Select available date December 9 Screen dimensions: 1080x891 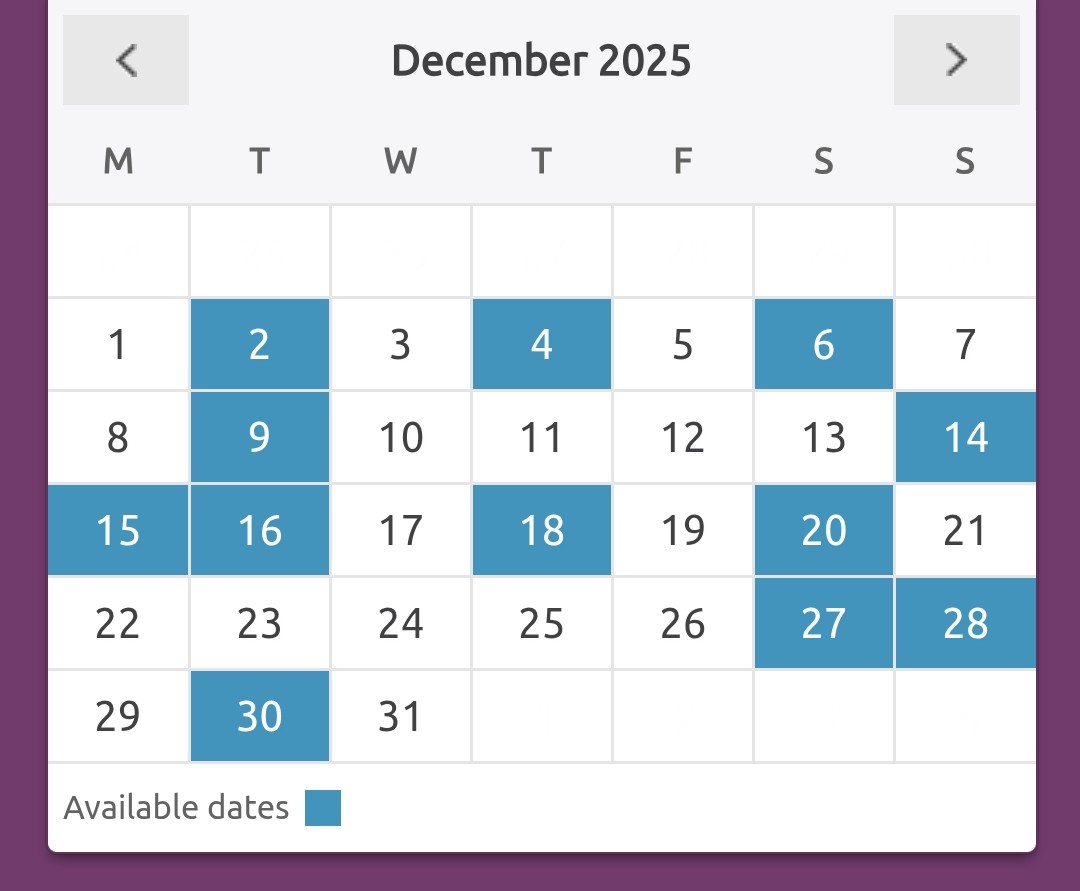[260, 437]
